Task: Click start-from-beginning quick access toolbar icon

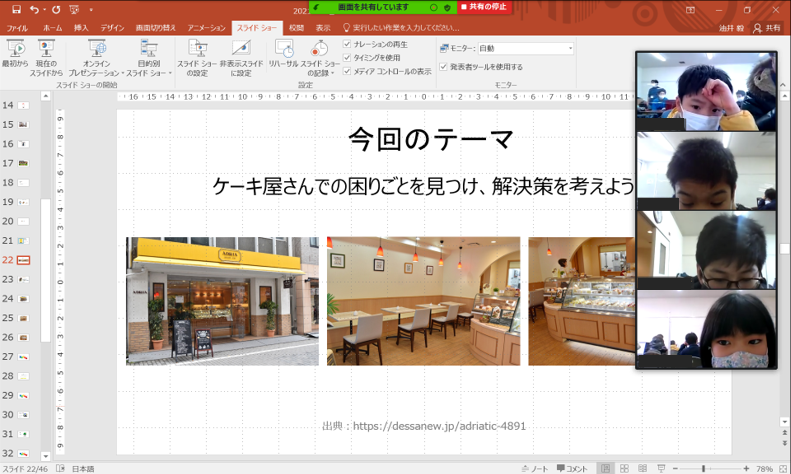Action: (x=75, y=9)
